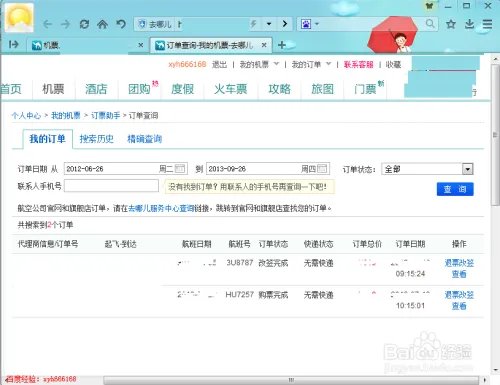The image size is (500, 385).
Task: Open the 旅图 navigation item
Action: (x=322, y=89)
